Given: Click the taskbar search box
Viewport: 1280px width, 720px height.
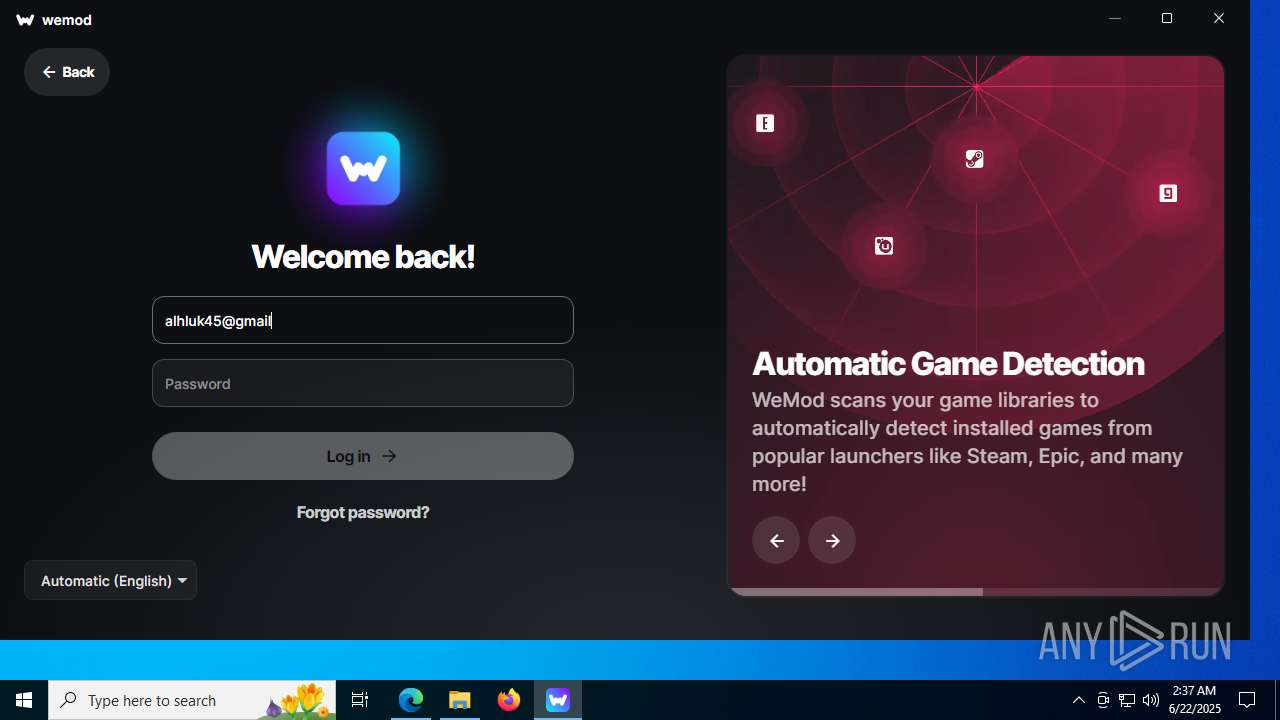Looking at the screenshot, I should point(192,700).
